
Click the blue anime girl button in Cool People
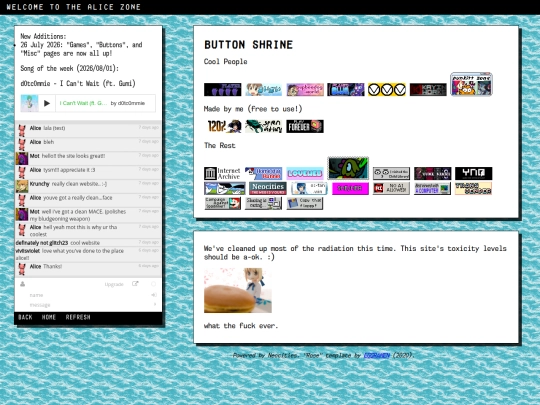pos(263,90)
